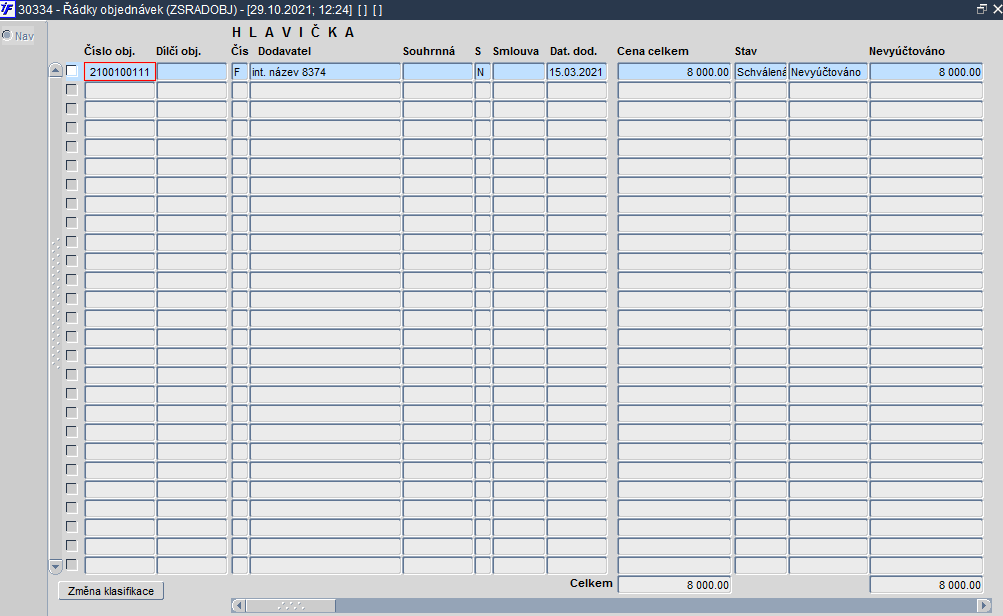Restore the Řádky objednávek window
This screenshot has width=1003, height=616.
[982, 9]
